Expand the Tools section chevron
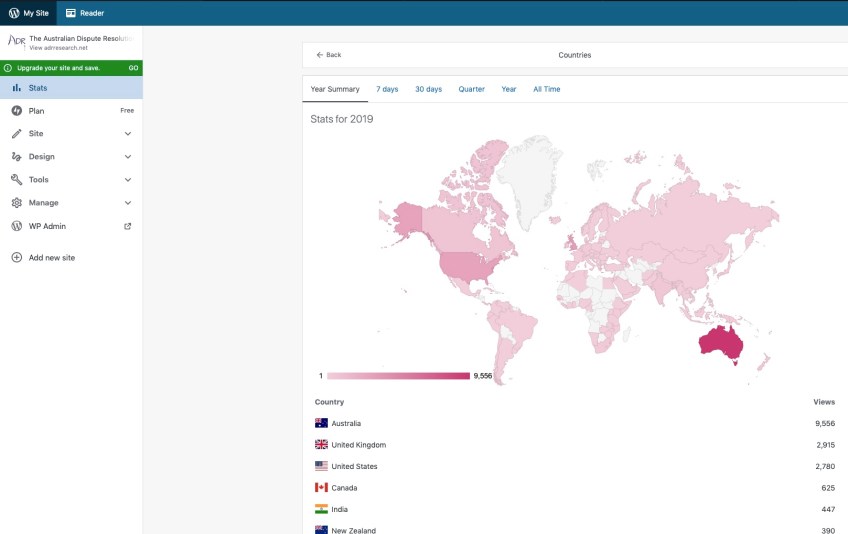 click(127, 180)
